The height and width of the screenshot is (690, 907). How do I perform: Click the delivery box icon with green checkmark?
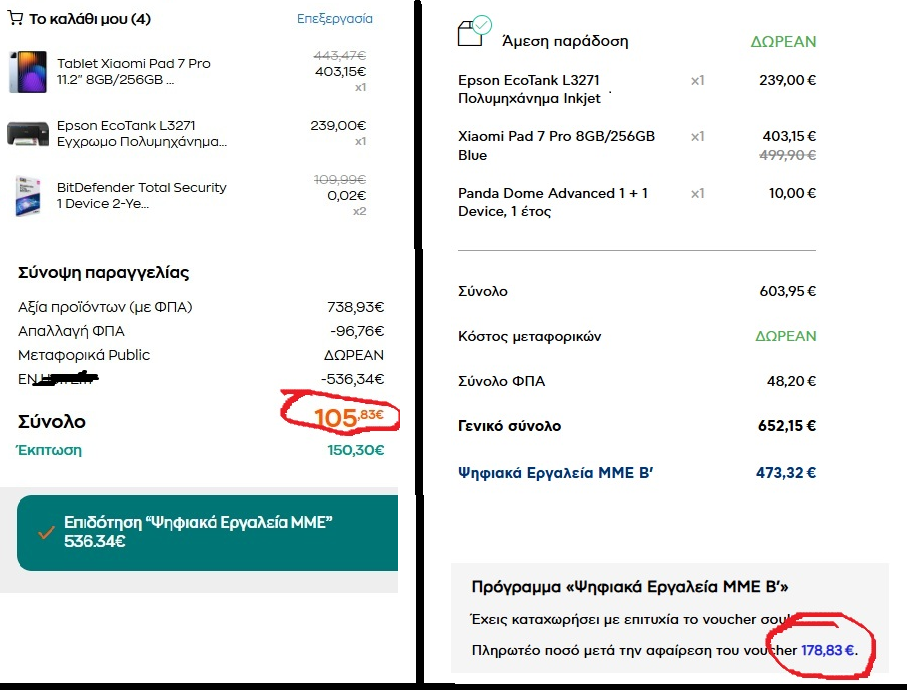point(474,31)
